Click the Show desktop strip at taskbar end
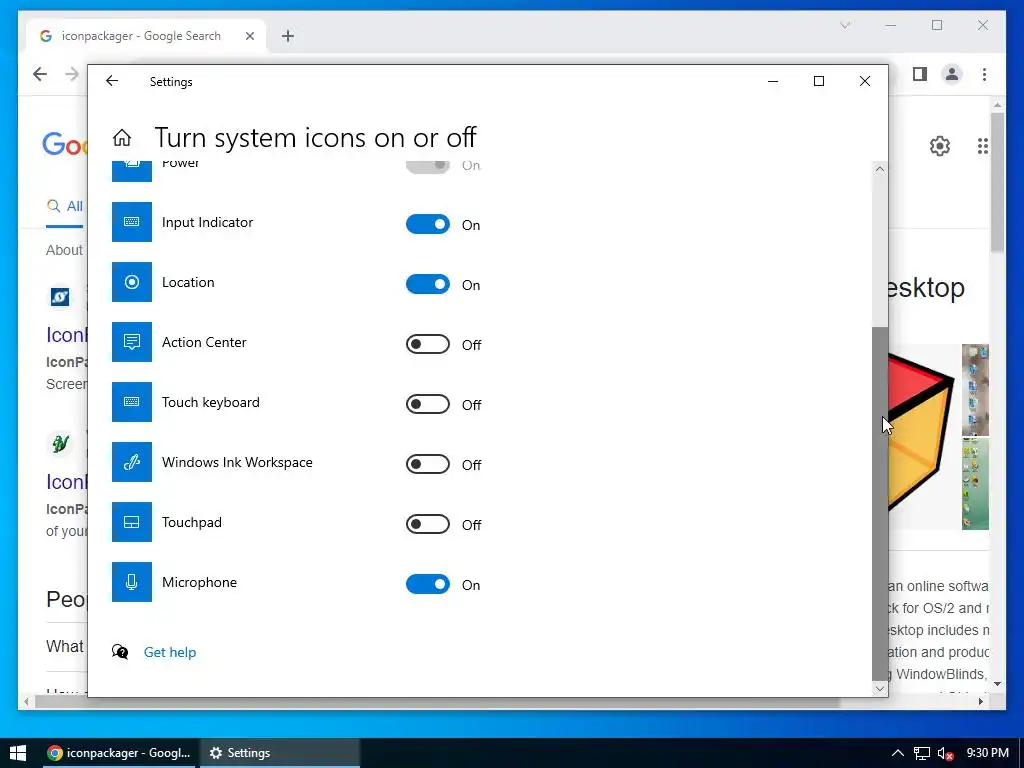Viewport: 1024px width, 768px height. [x=1021, y=753]
